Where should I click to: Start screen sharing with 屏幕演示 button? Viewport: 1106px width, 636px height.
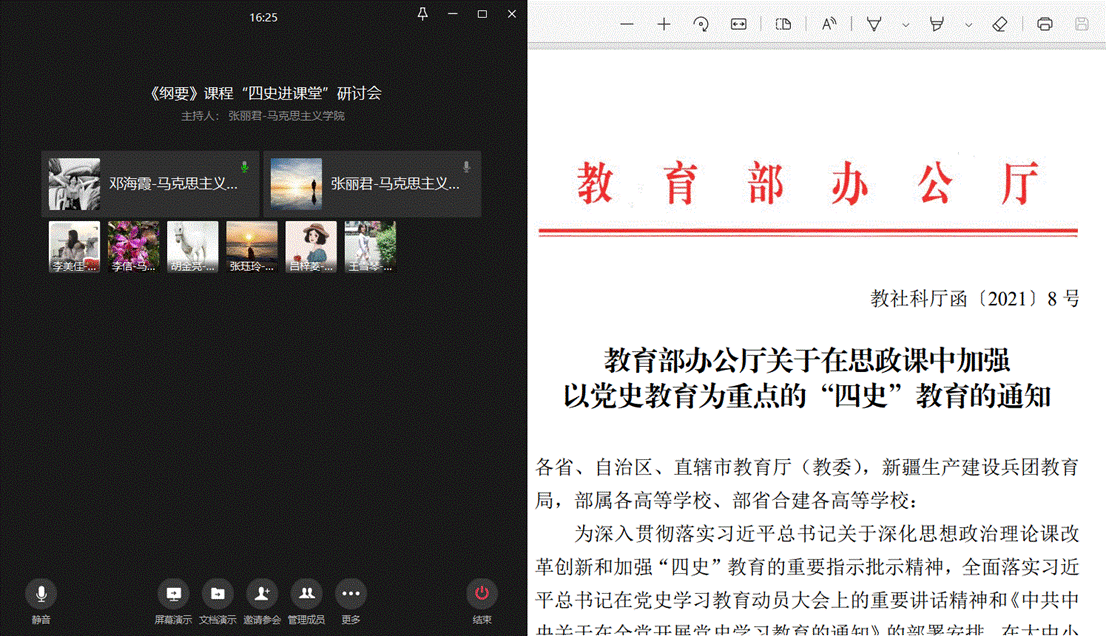click(x=173, y=594)
